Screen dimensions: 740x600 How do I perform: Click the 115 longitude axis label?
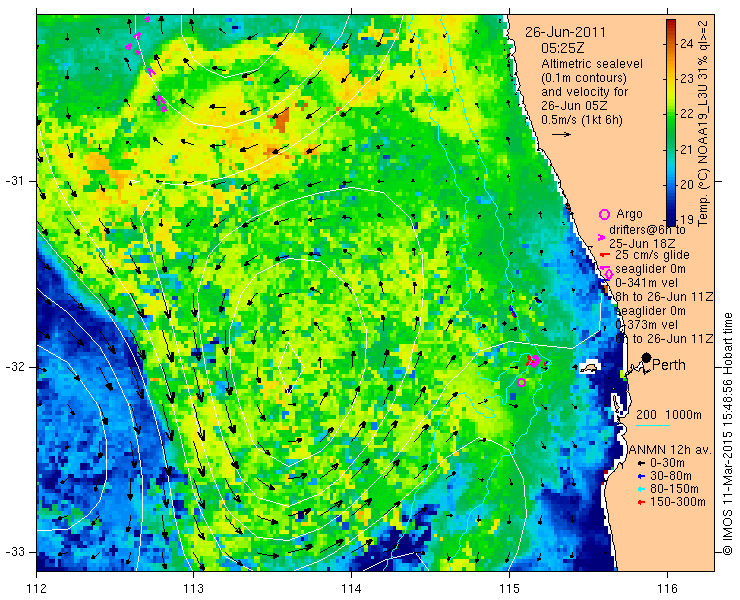[x=509, y=589]
